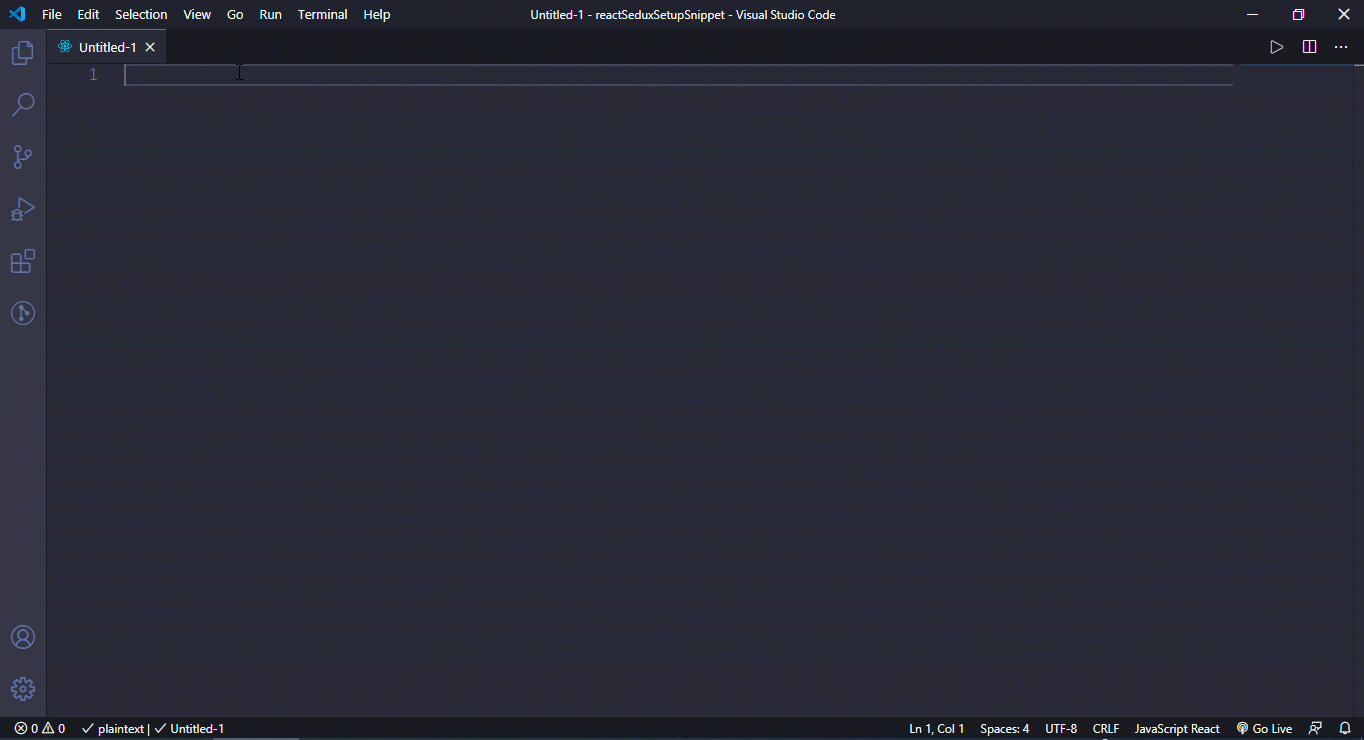Open the Terminal menu
Viewport: 1364px width, 740px height.
point(323,14)
